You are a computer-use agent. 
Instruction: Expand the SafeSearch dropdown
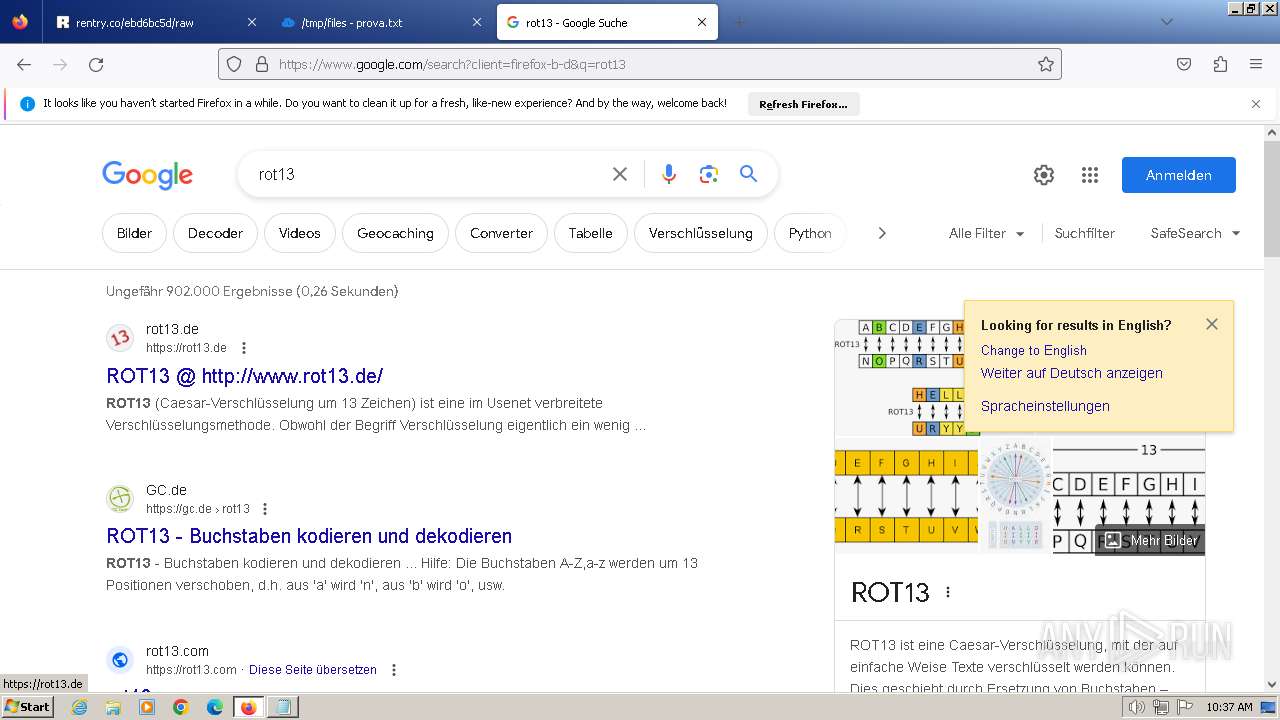[x=1195, y=233]
